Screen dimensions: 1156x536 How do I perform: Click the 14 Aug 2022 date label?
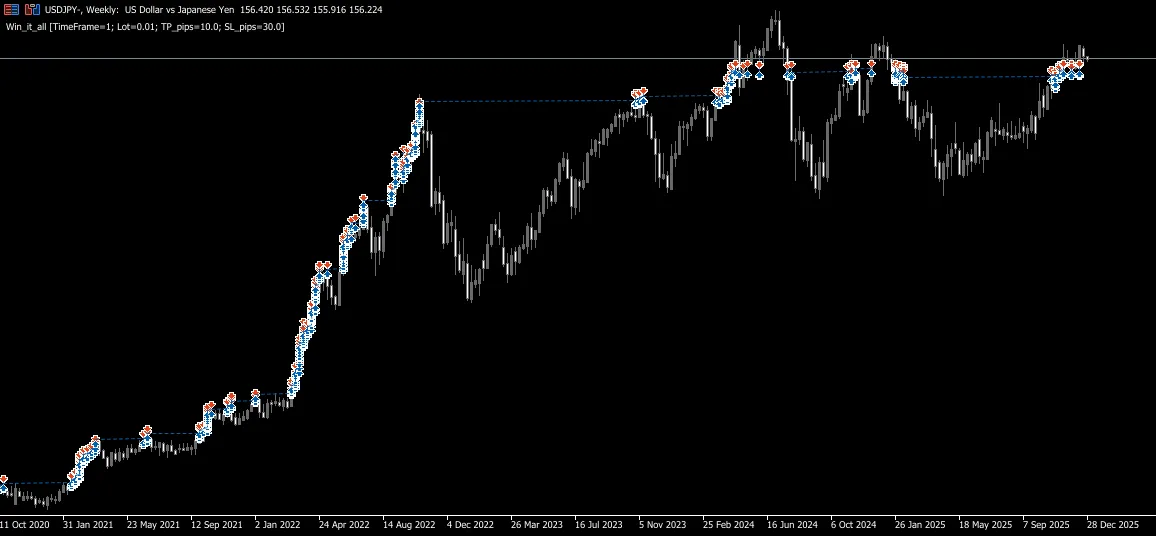tap(408, 526)
